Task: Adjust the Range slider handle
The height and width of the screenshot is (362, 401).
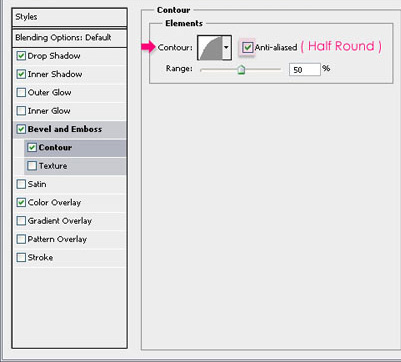Action: (x=241, y=70)
